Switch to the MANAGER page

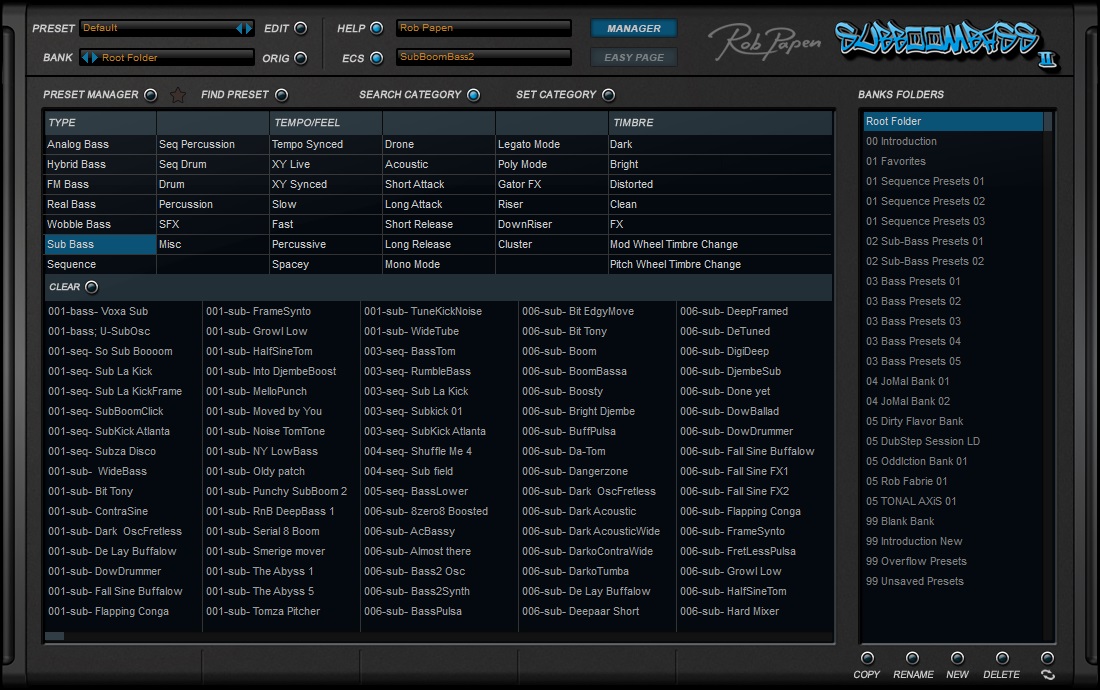(633, 29)
